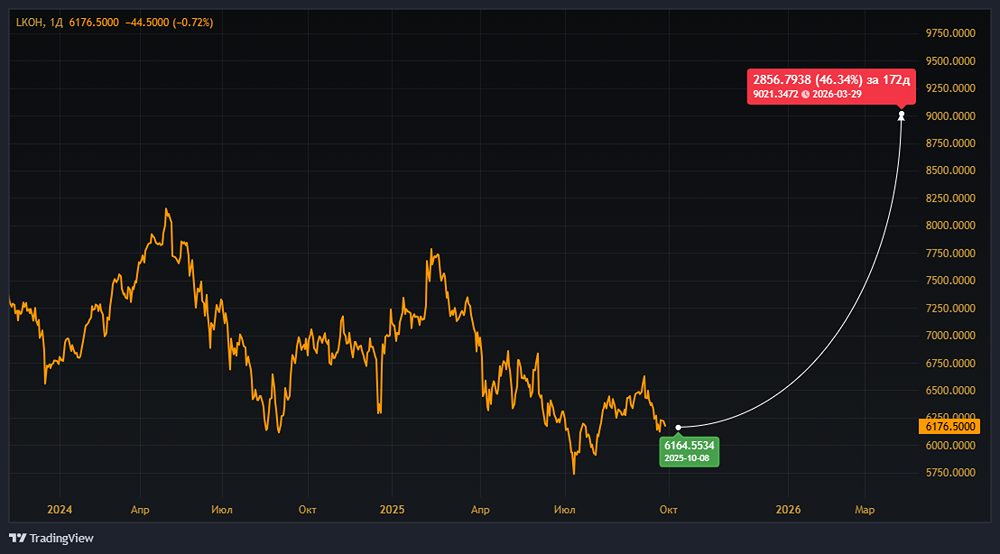This screenshot has height=554, width=1000.
Task: Select the forecast curve start point
Action: pos(678,427)
